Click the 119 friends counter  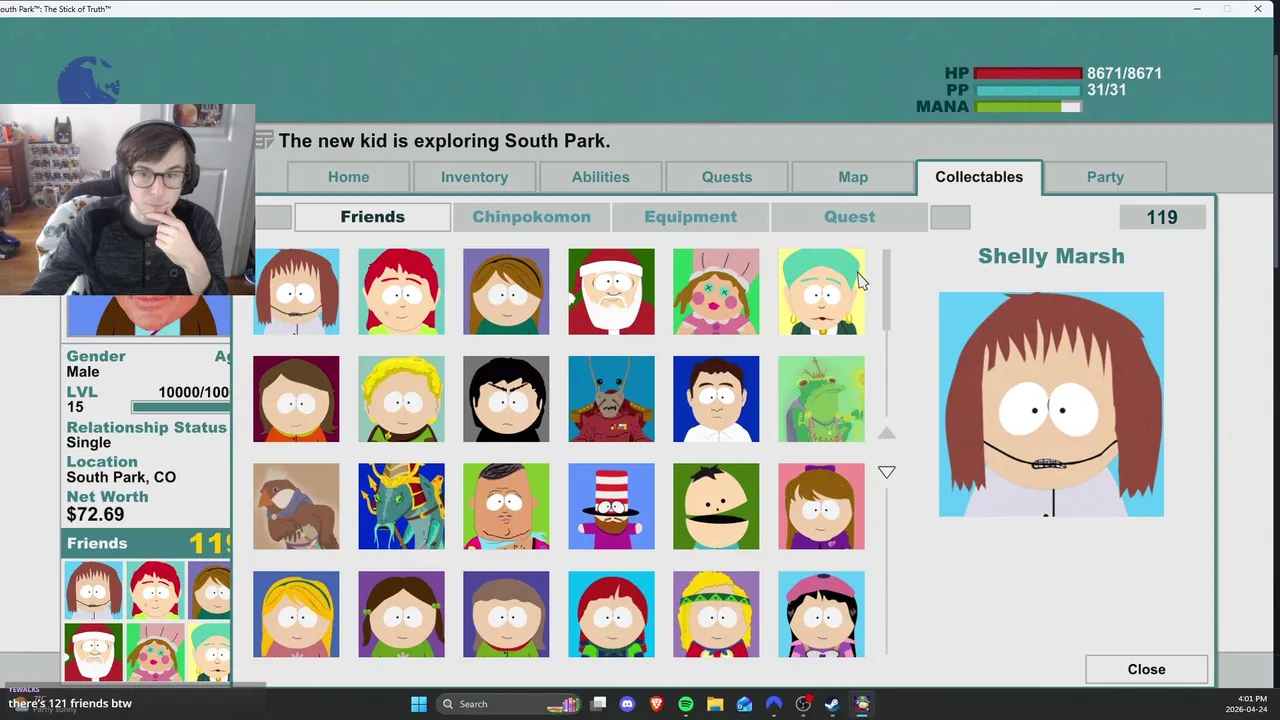(x=1162, y=217)
